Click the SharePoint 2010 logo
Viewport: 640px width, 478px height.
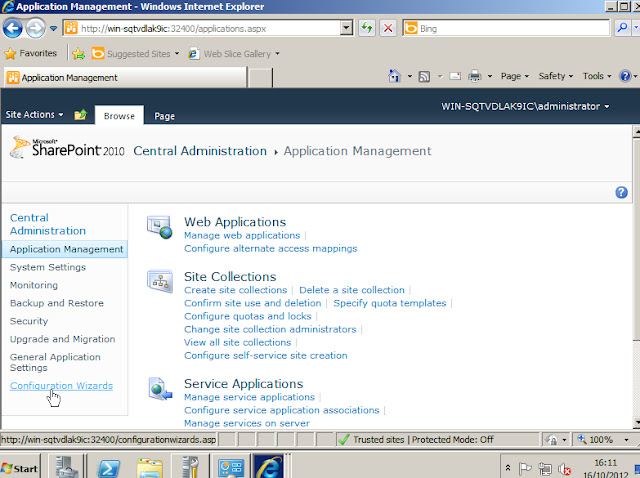[x=68, y=148]
